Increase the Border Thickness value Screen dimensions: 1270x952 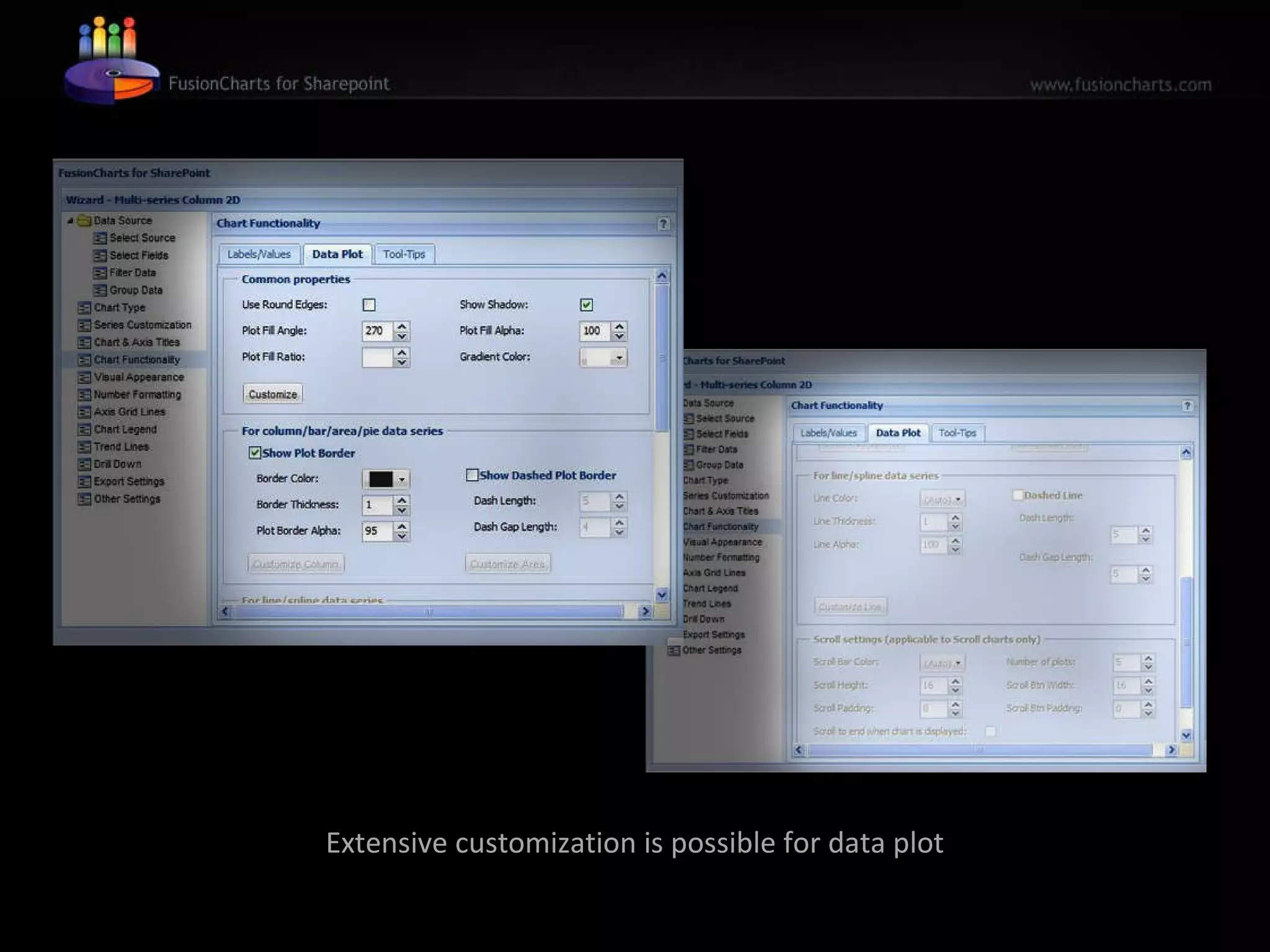pos(402,500)
